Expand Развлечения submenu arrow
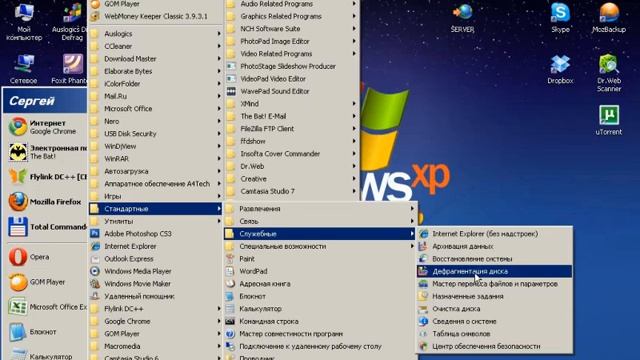The width and height of the screenshot is (640, 360). 412,209
